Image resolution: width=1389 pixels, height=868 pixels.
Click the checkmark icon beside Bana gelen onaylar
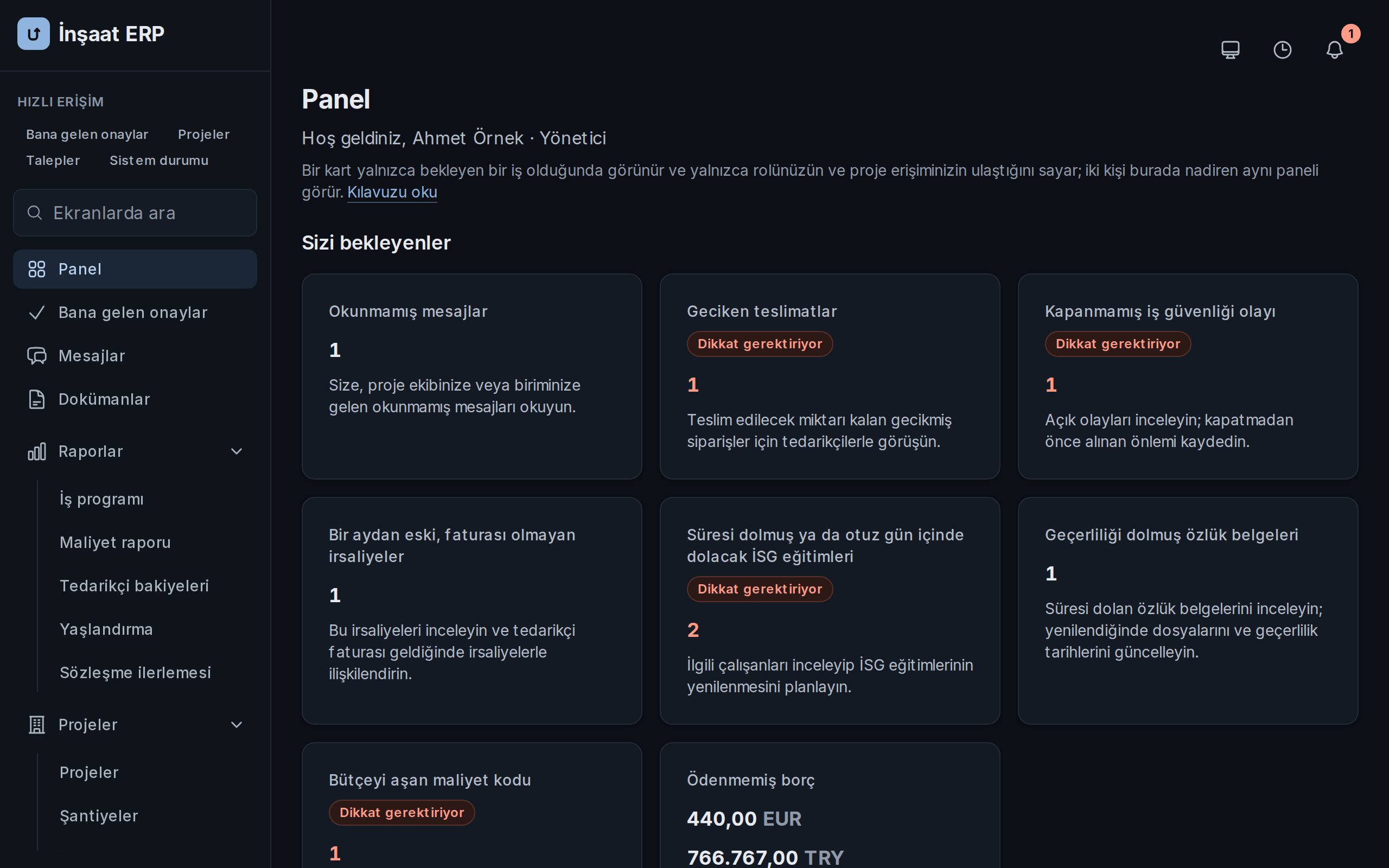(x=37, y=312)
